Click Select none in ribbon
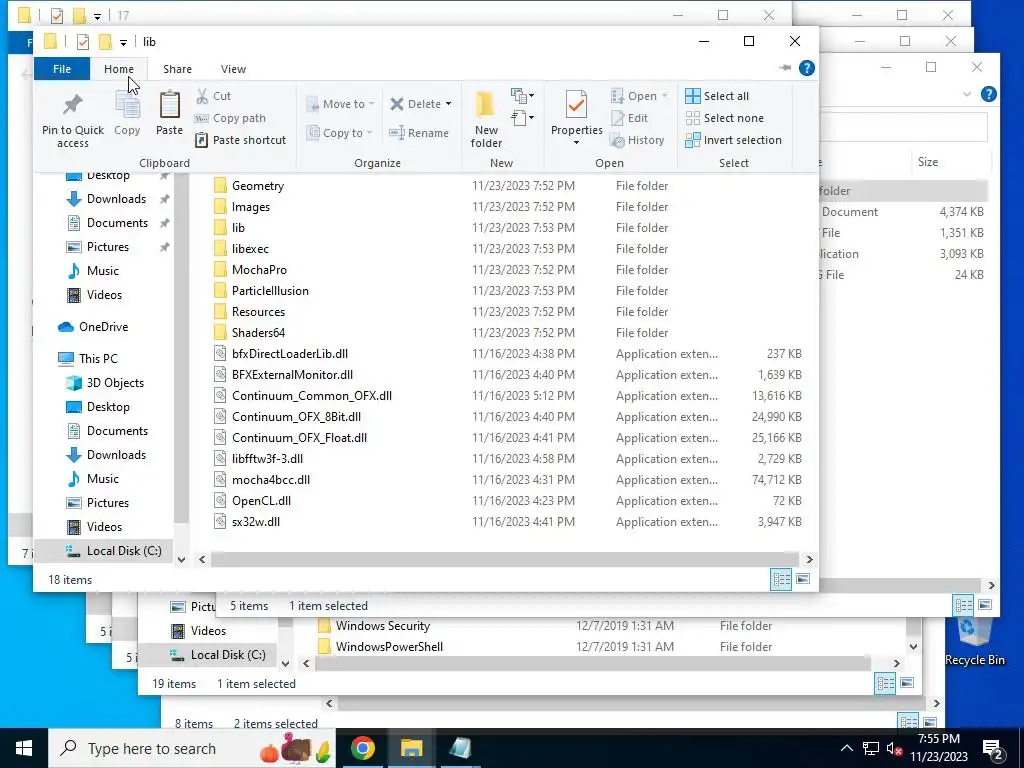The image size is (1024, 768). pyautogui.click(x=724, y=118)
